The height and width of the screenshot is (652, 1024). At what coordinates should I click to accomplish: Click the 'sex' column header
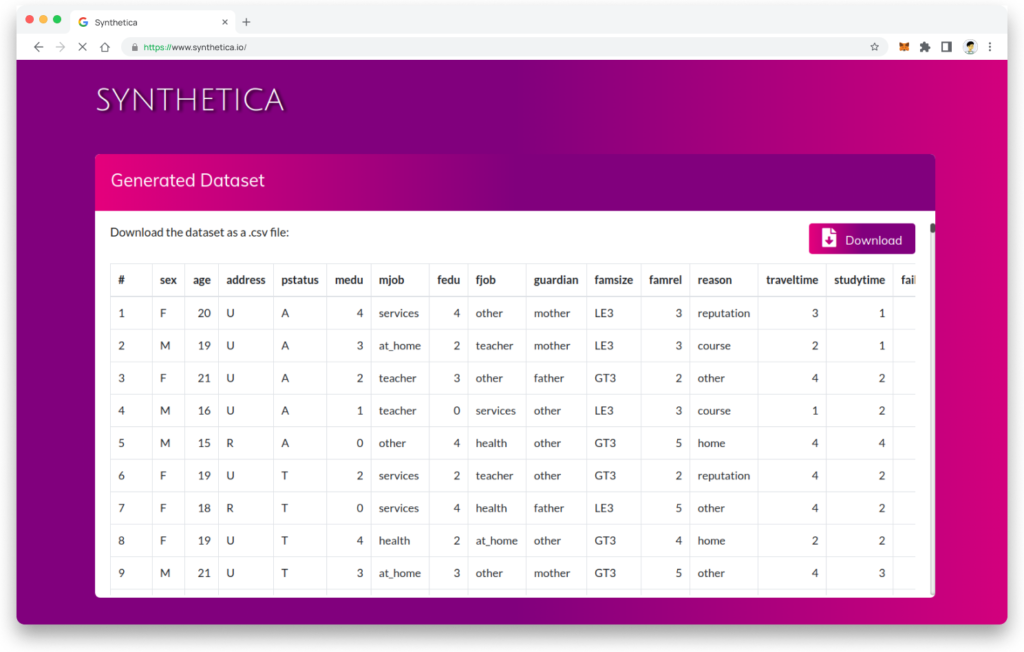coord(168,280)
